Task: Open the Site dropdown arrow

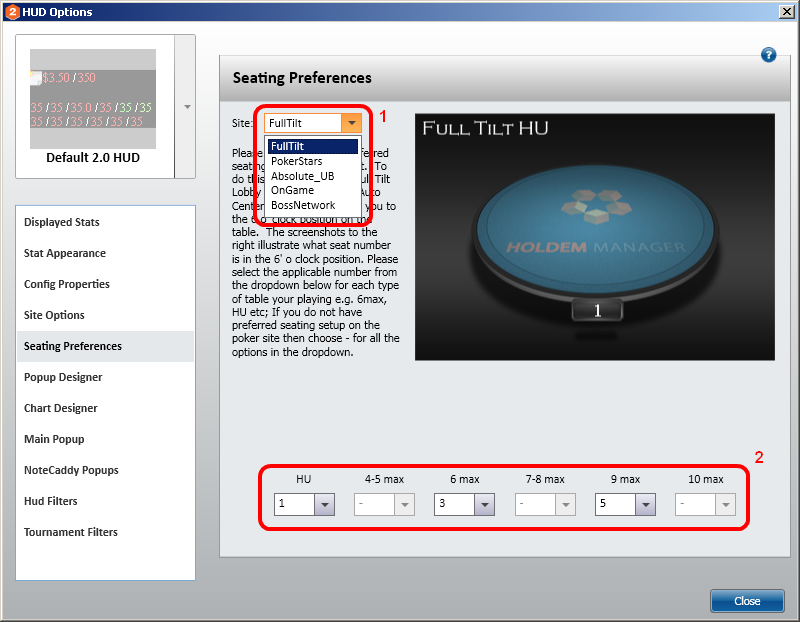Action: tap(352, 123)
